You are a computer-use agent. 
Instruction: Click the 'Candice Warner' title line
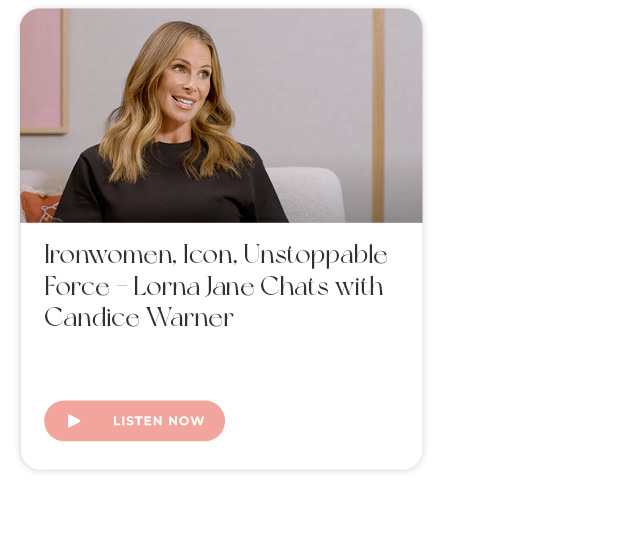[139, 317]
